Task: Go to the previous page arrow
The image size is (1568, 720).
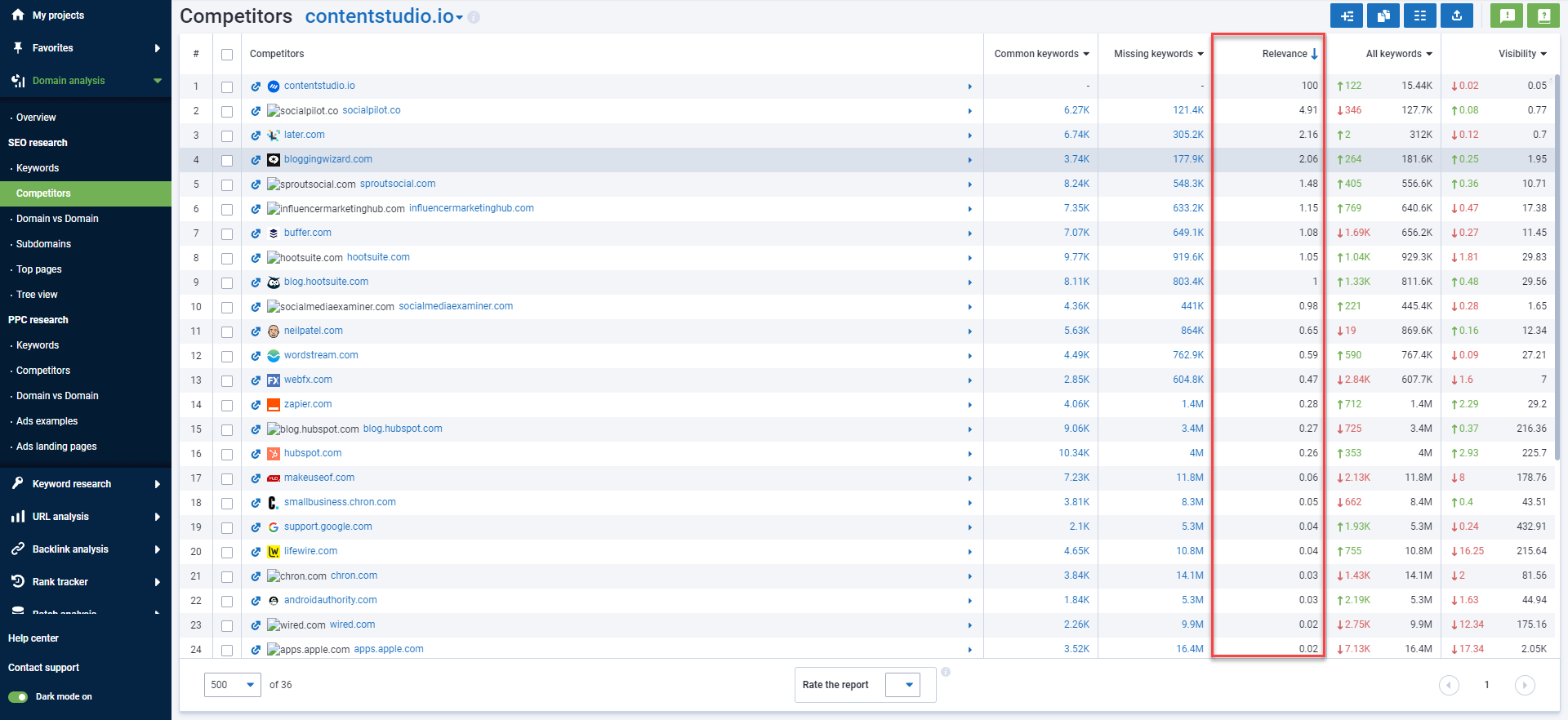Action: pyautogui.click(x=1449, y=685)
